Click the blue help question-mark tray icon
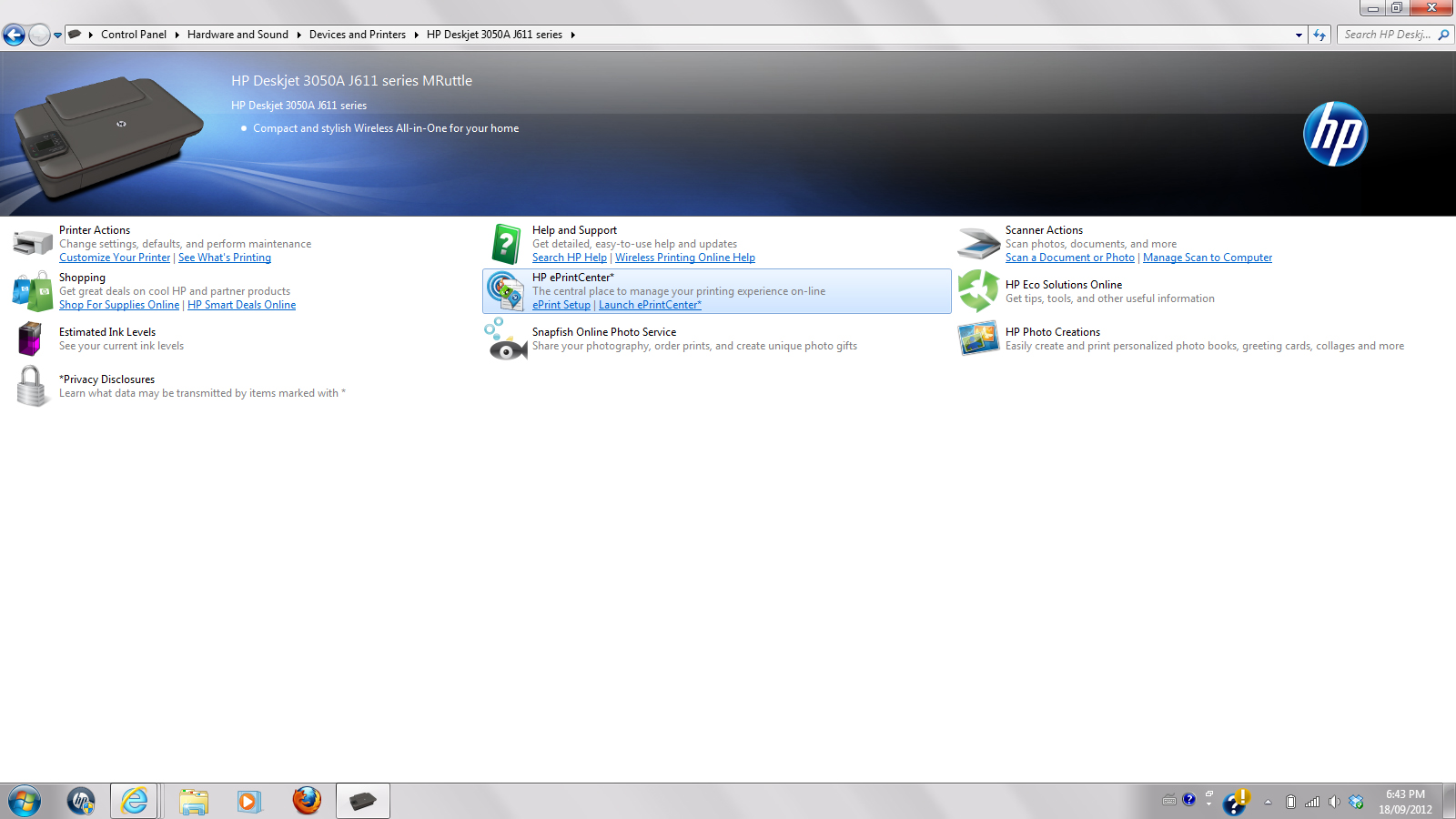 click(1188, 800)
